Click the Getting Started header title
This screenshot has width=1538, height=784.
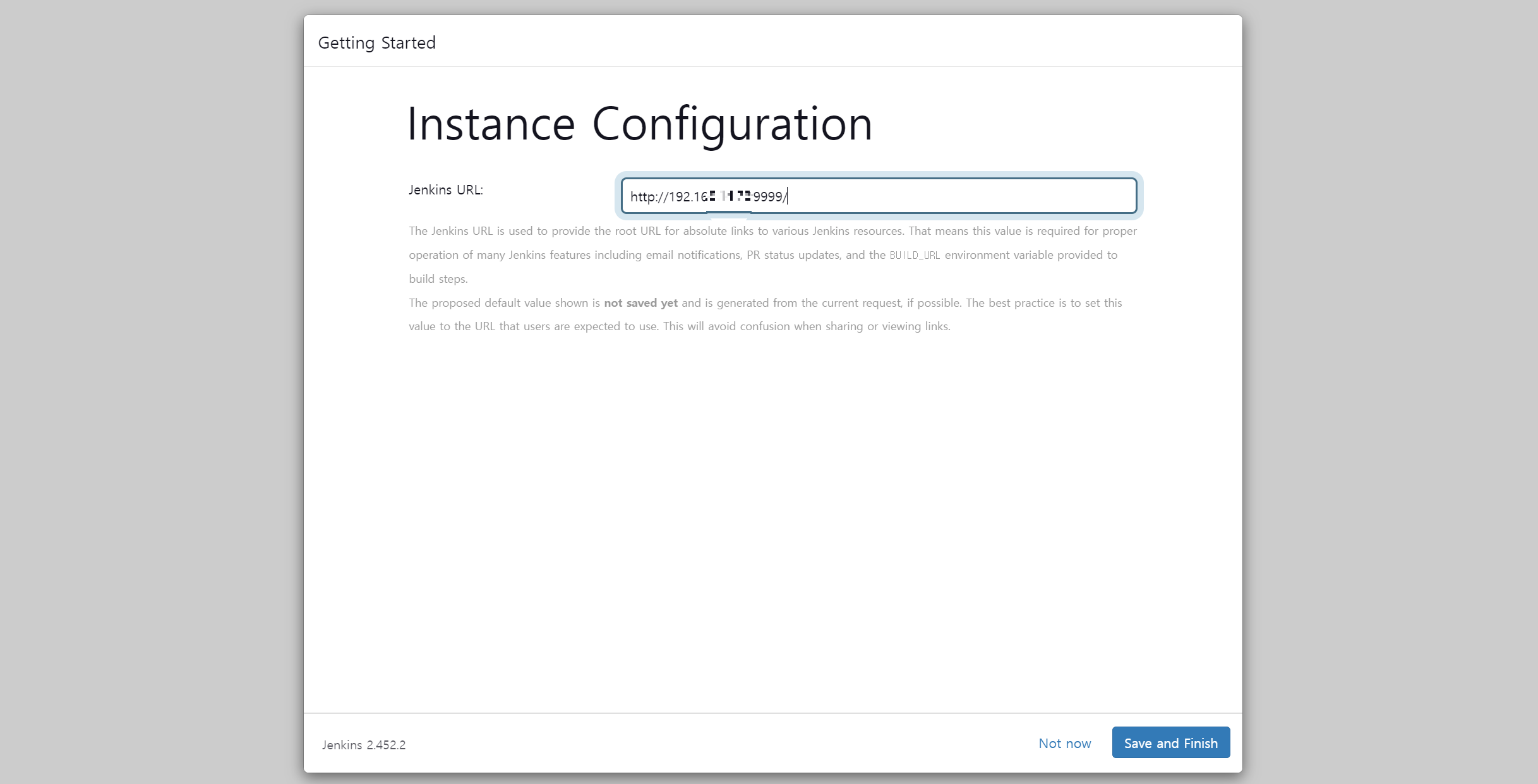point(377,43)
